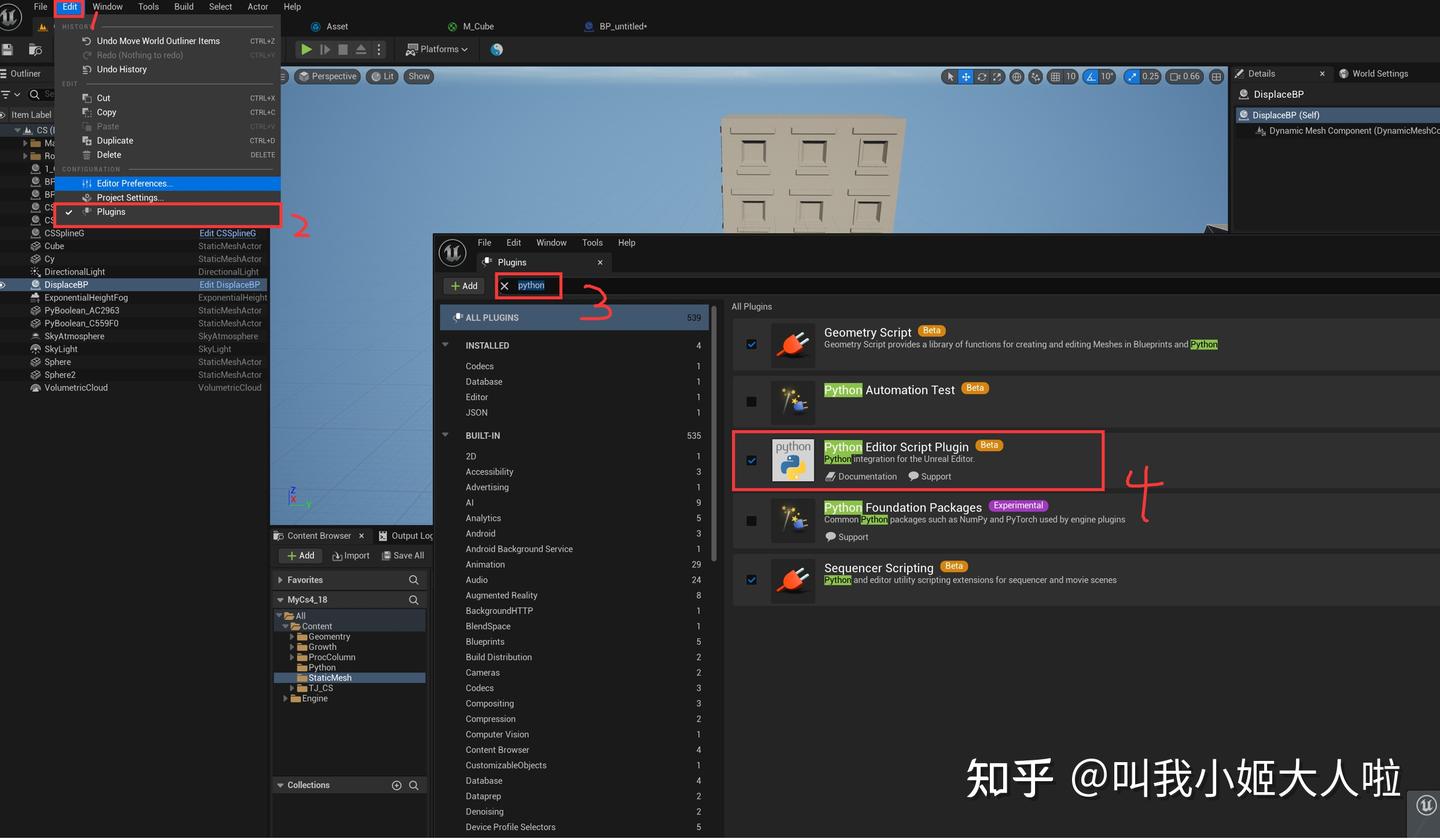Expand the Favorites section in Content Browser
The image size is (1440, 839).
click(280, 579)
